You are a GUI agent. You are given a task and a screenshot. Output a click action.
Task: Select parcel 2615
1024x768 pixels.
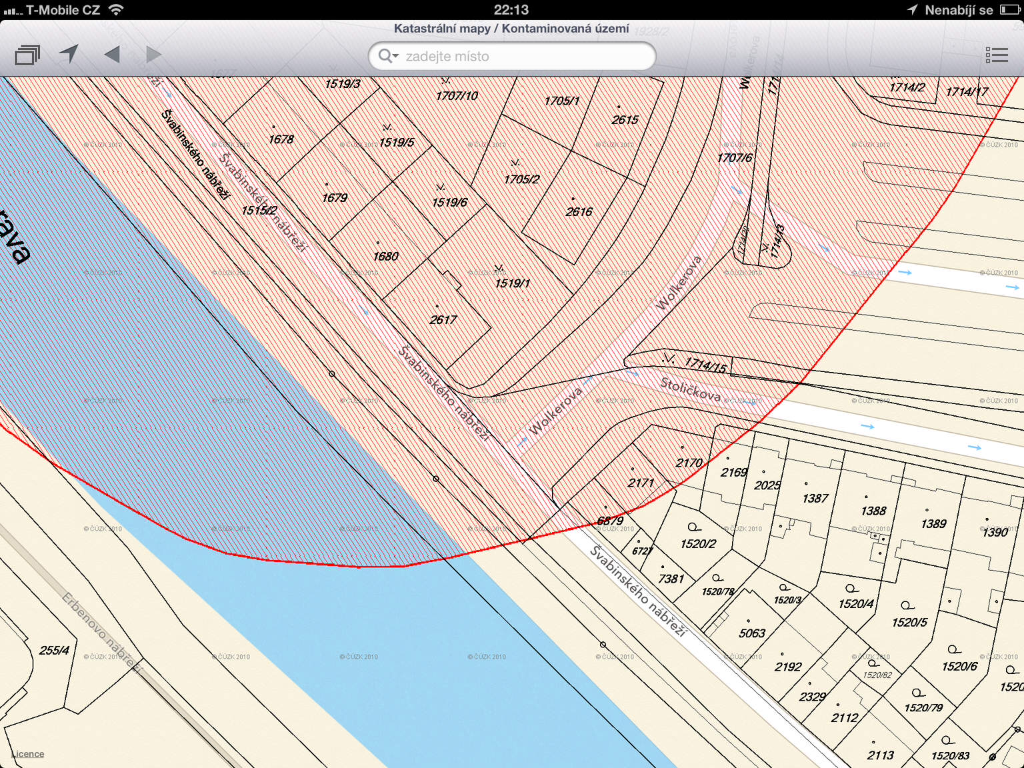(x=625, y=120)
